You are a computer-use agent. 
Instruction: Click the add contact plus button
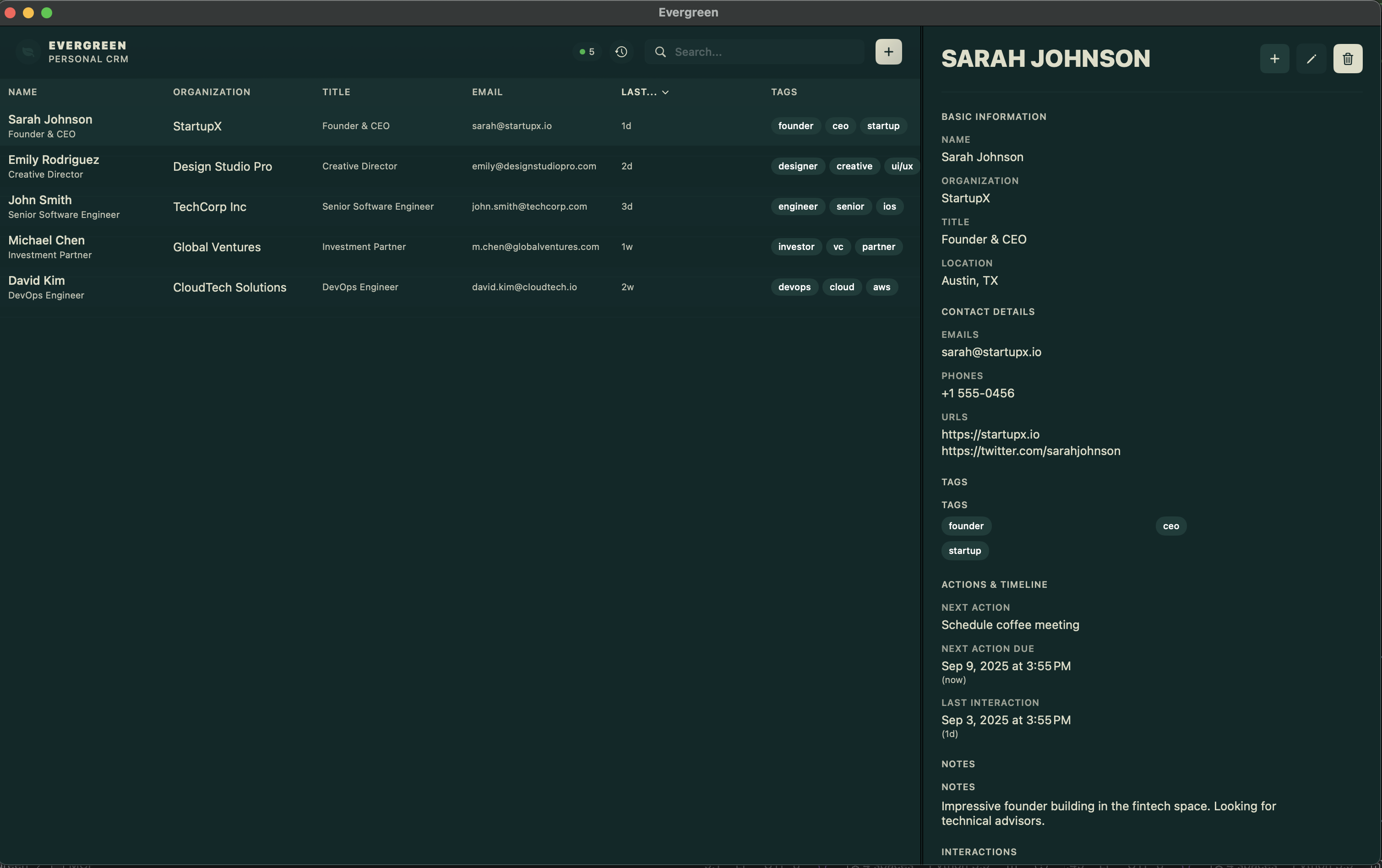888,52
